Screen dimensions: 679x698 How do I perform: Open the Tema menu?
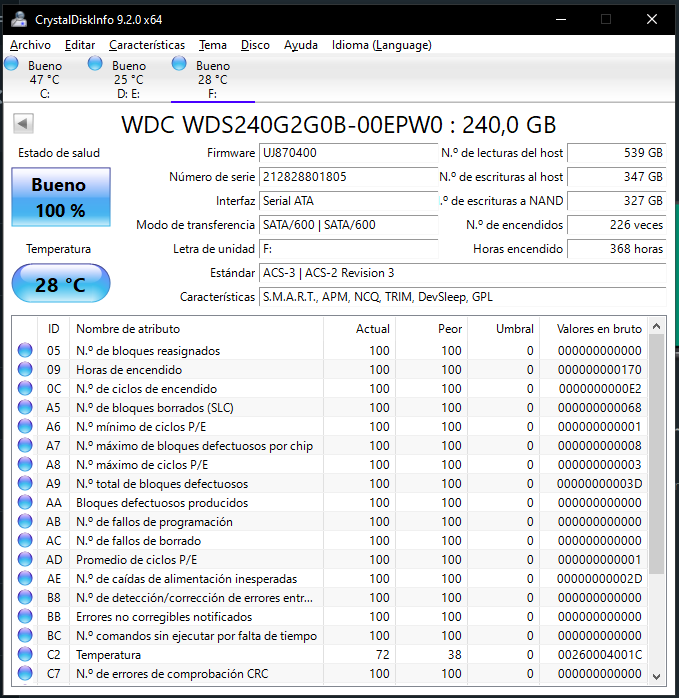(x=213, y=45)
